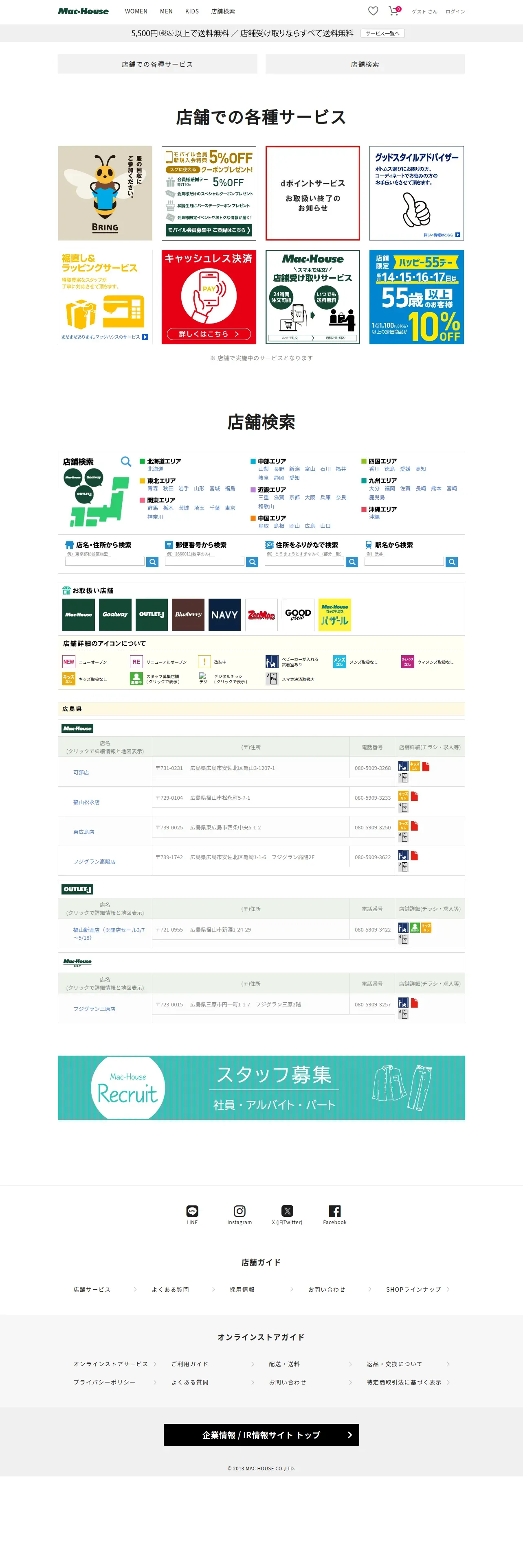Click the キッズなし icon in 福山松永店 row
This screenshot has width=523, height=1568.
click(403, 796)
